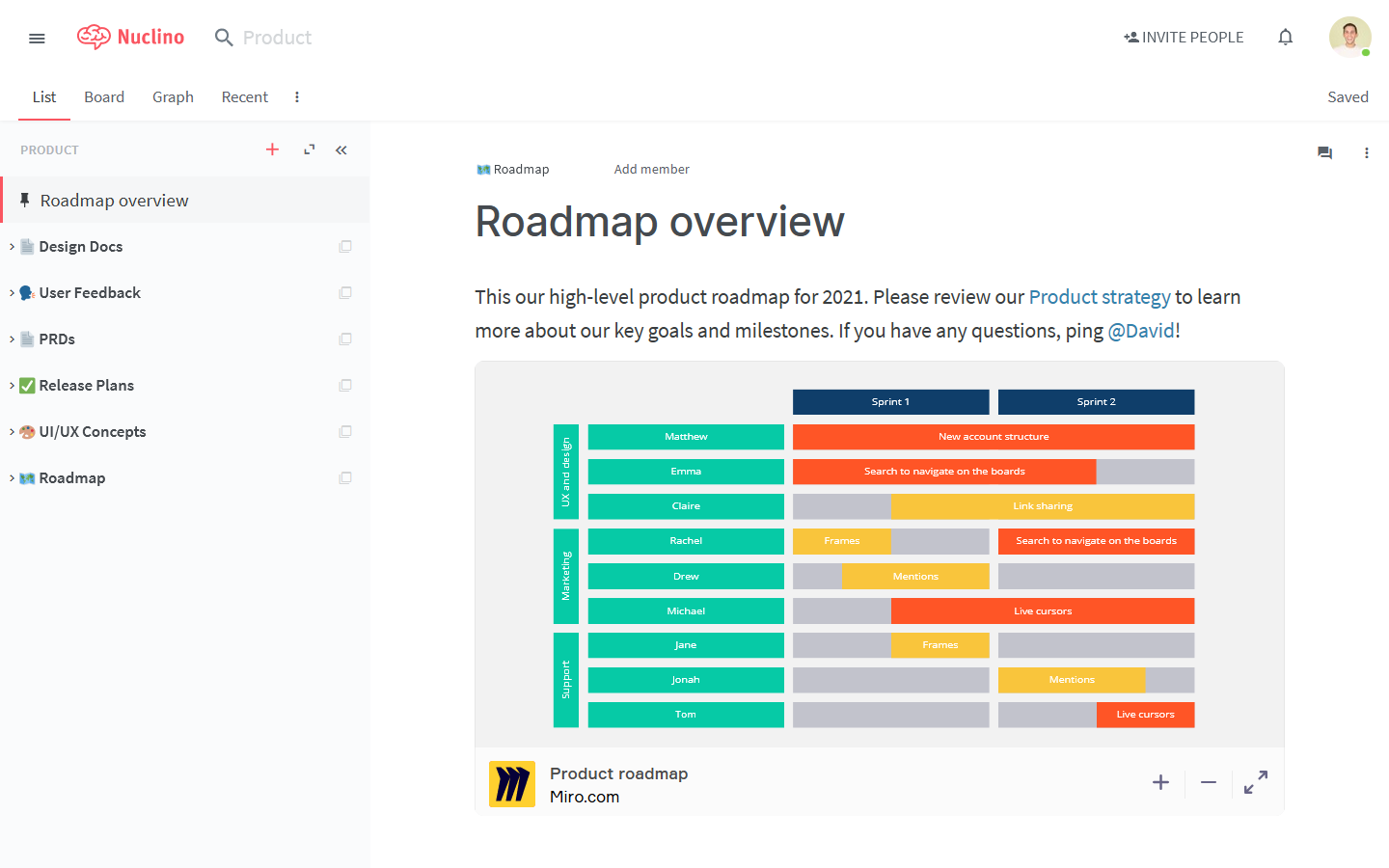Expand the Design Docs collection

pyautogui.click(x=12, y=246)
